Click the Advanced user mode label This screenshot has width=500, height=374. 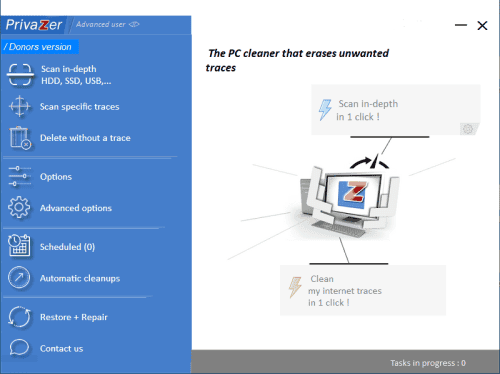coord(101,24)
